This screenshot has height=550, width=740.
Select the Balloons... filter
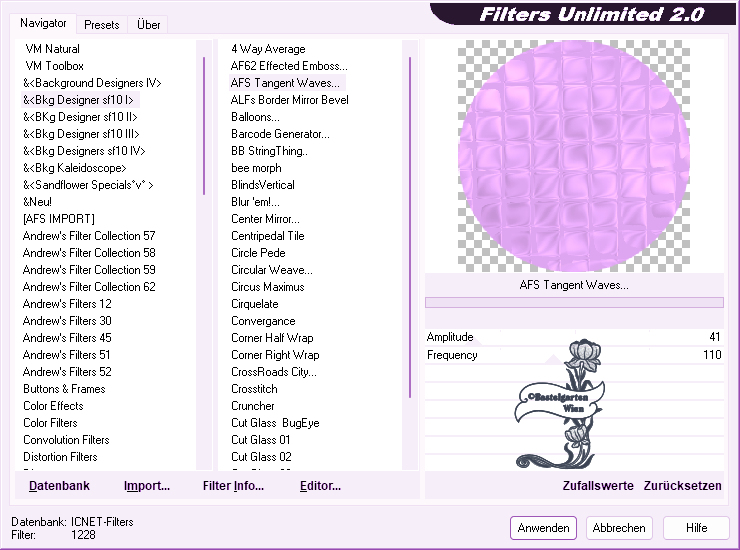click(x=255, y=117)
